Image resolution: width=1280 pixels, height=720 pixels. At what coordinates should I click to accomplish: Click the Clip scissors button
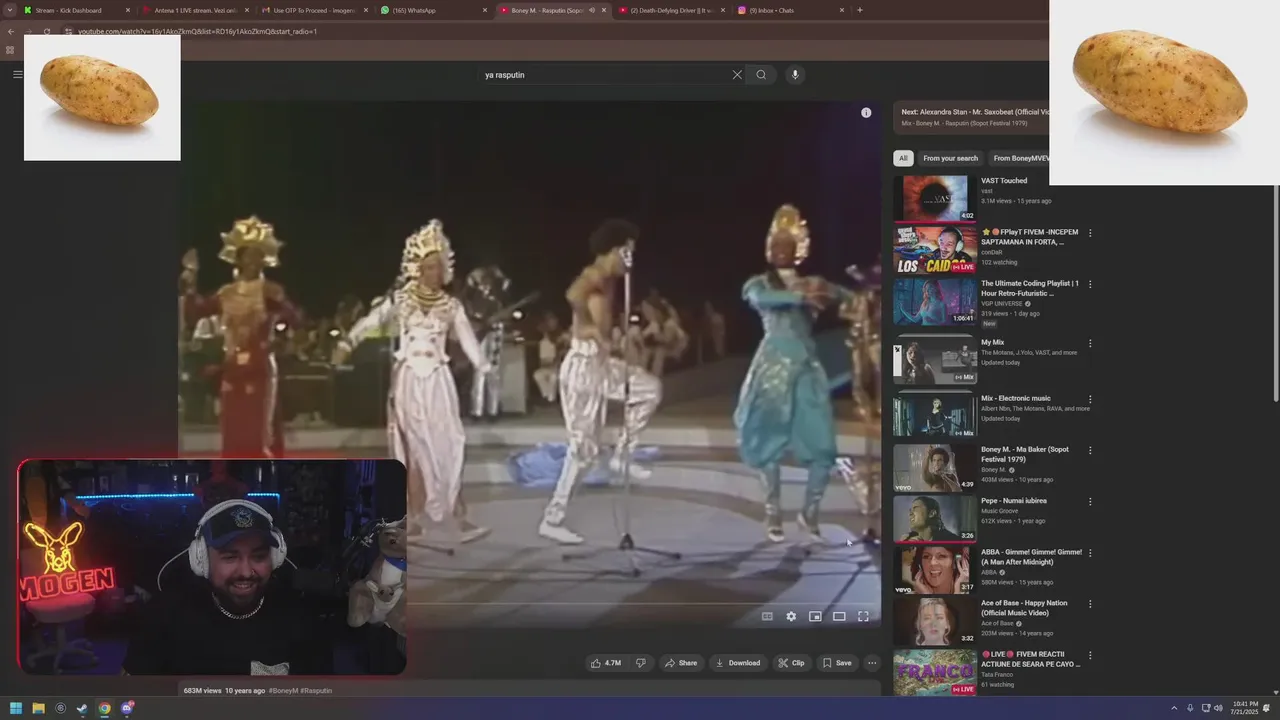(791, 663)
